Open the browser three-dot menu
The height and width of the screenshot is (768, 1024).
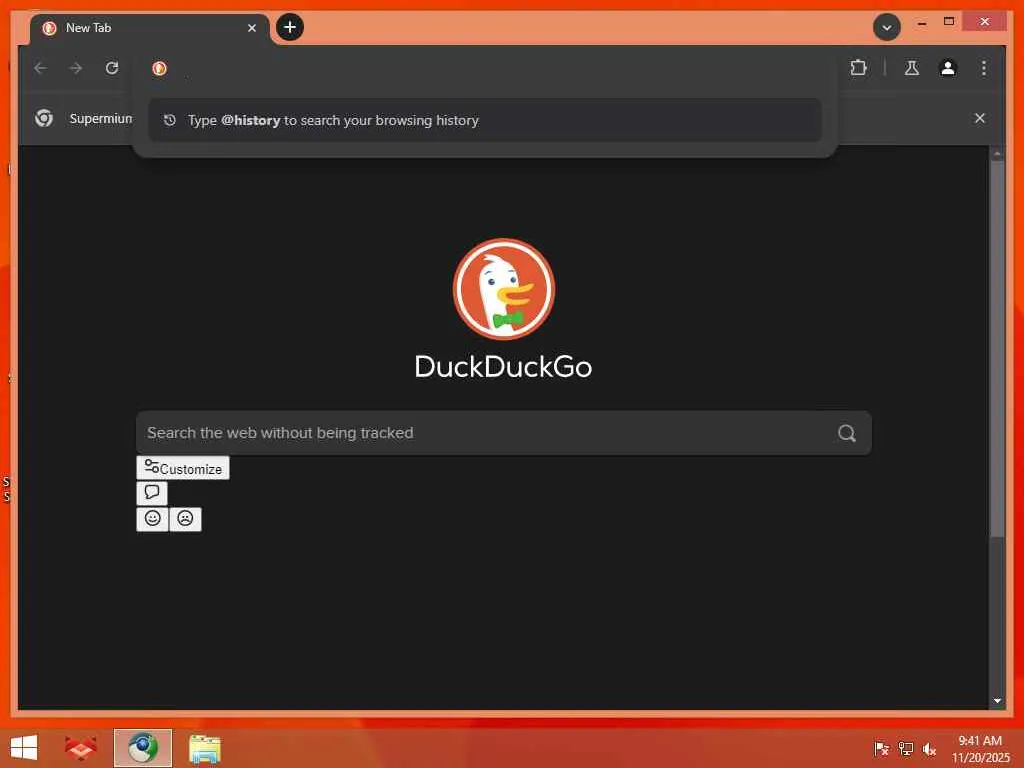click(x=984, y=67)
